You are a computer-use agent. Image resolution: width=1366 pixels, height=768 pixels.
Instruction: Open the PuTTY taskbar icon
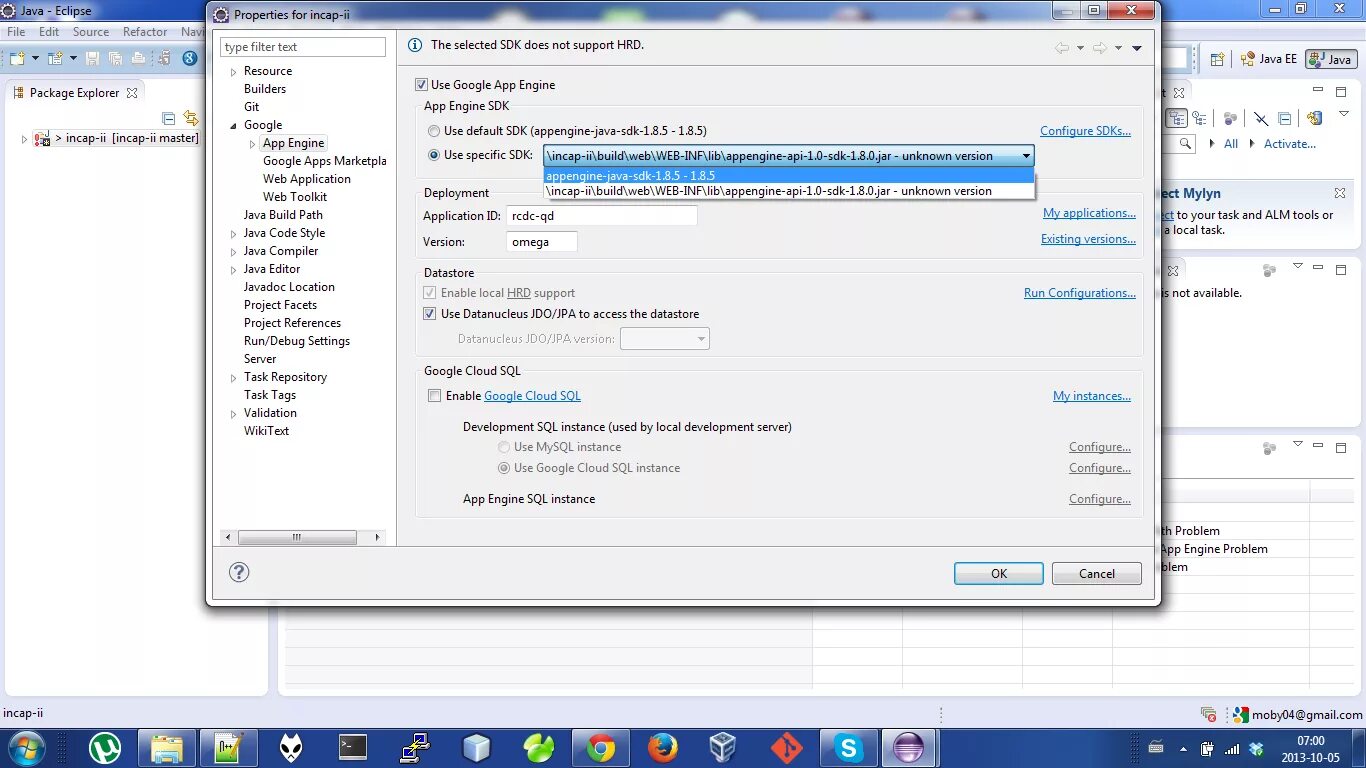pyautogui.click(x=415, y=748)
